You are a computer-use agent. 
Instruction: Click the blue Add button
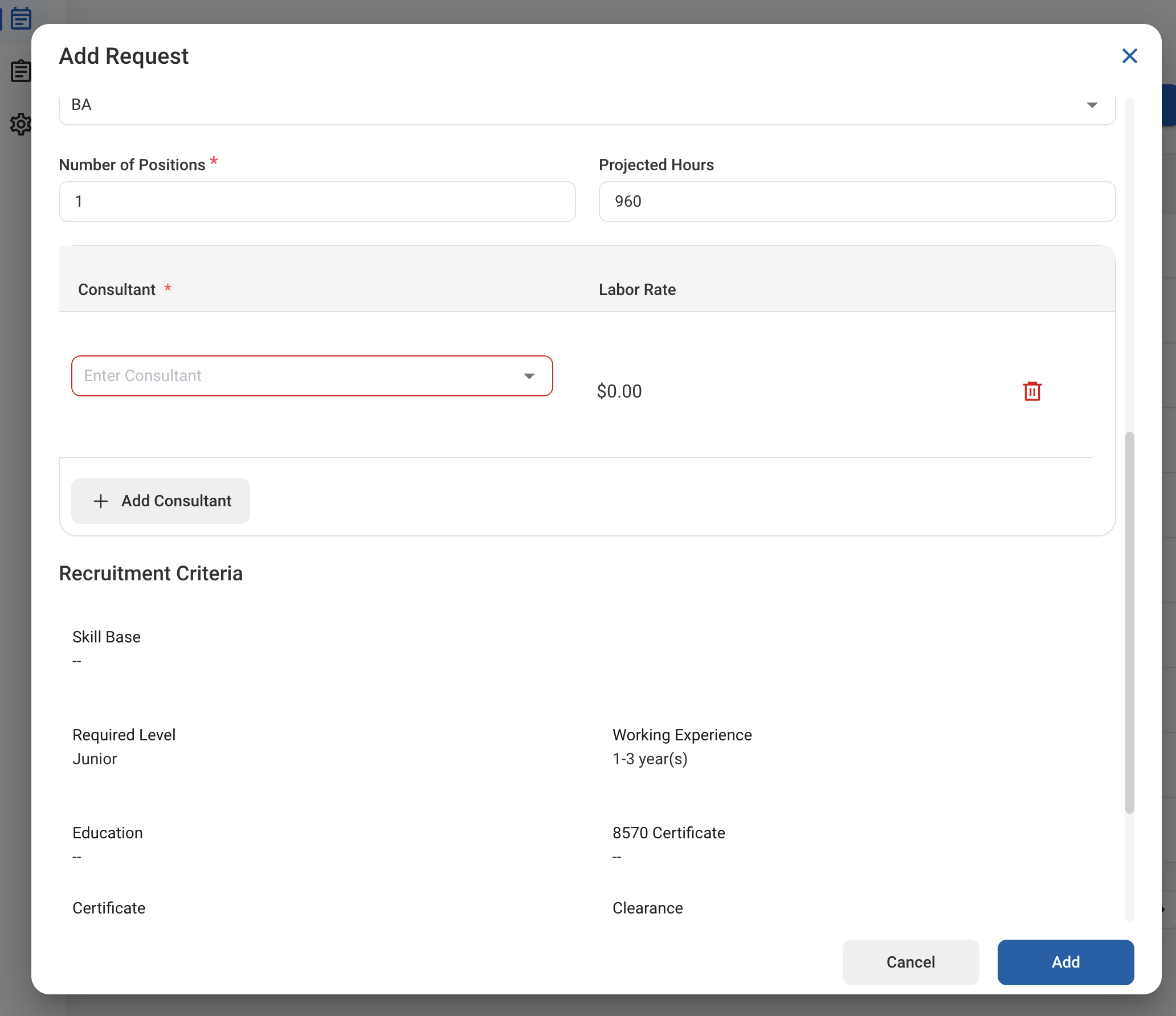[1065, 962]
